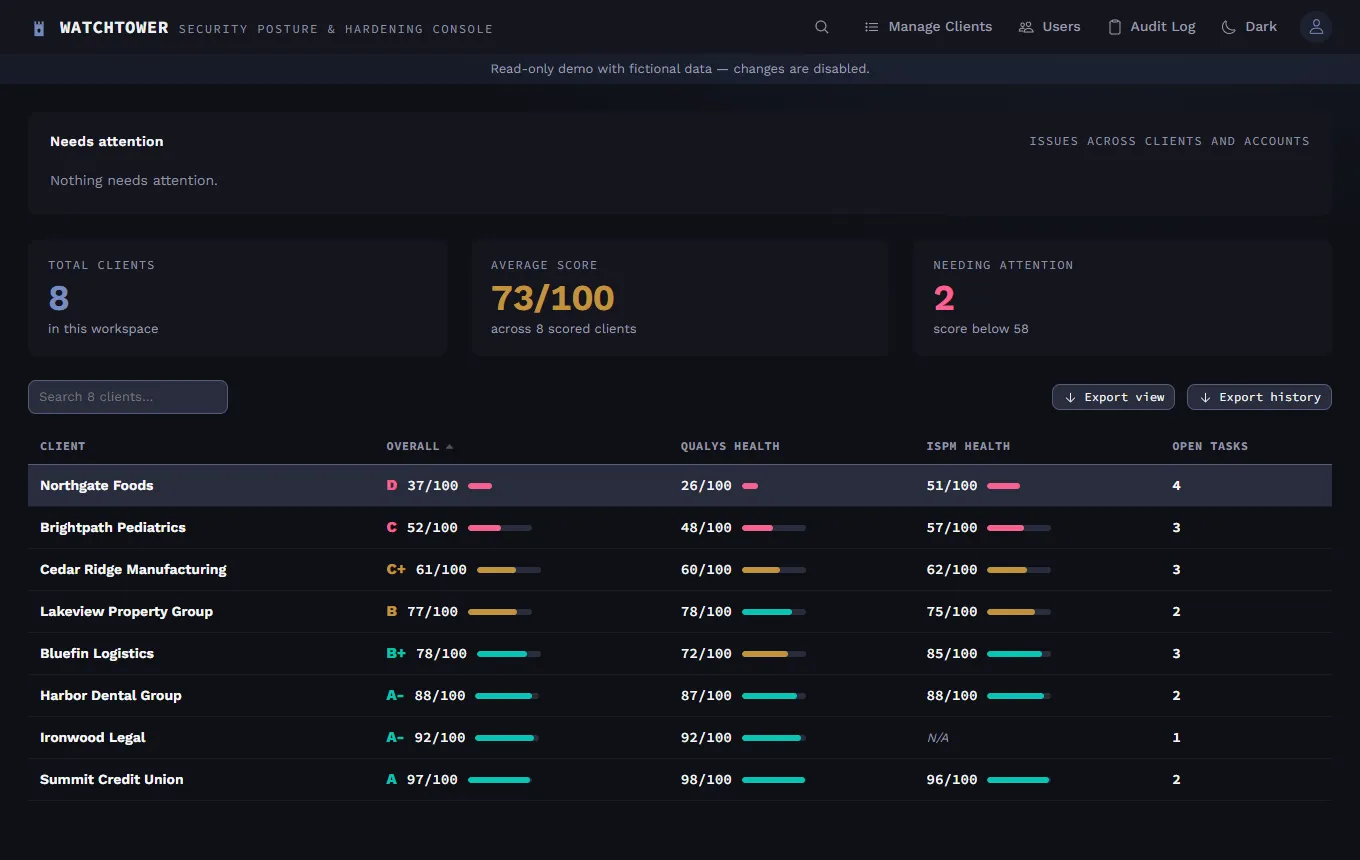The image size is (1360, 860).
Task: Click Northgate Foods overall score bar
Action: (x=480, y=486)
